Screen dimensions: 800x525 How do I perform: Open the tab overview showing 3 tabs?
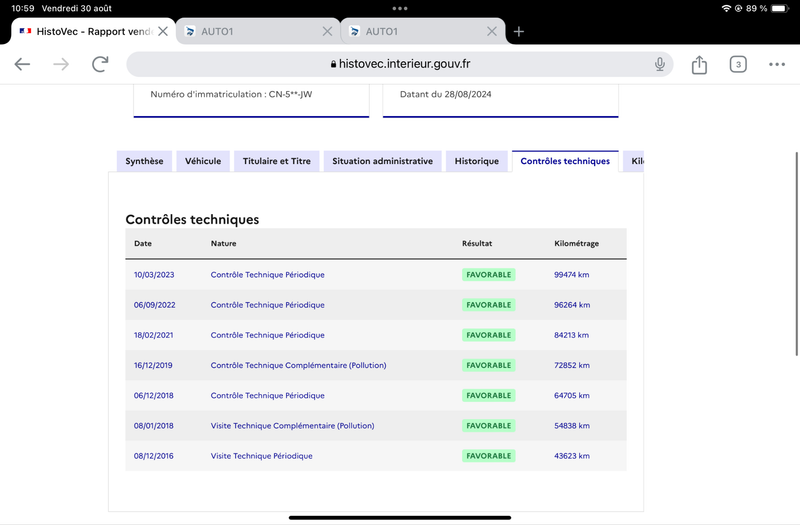[x=738, y=64]
